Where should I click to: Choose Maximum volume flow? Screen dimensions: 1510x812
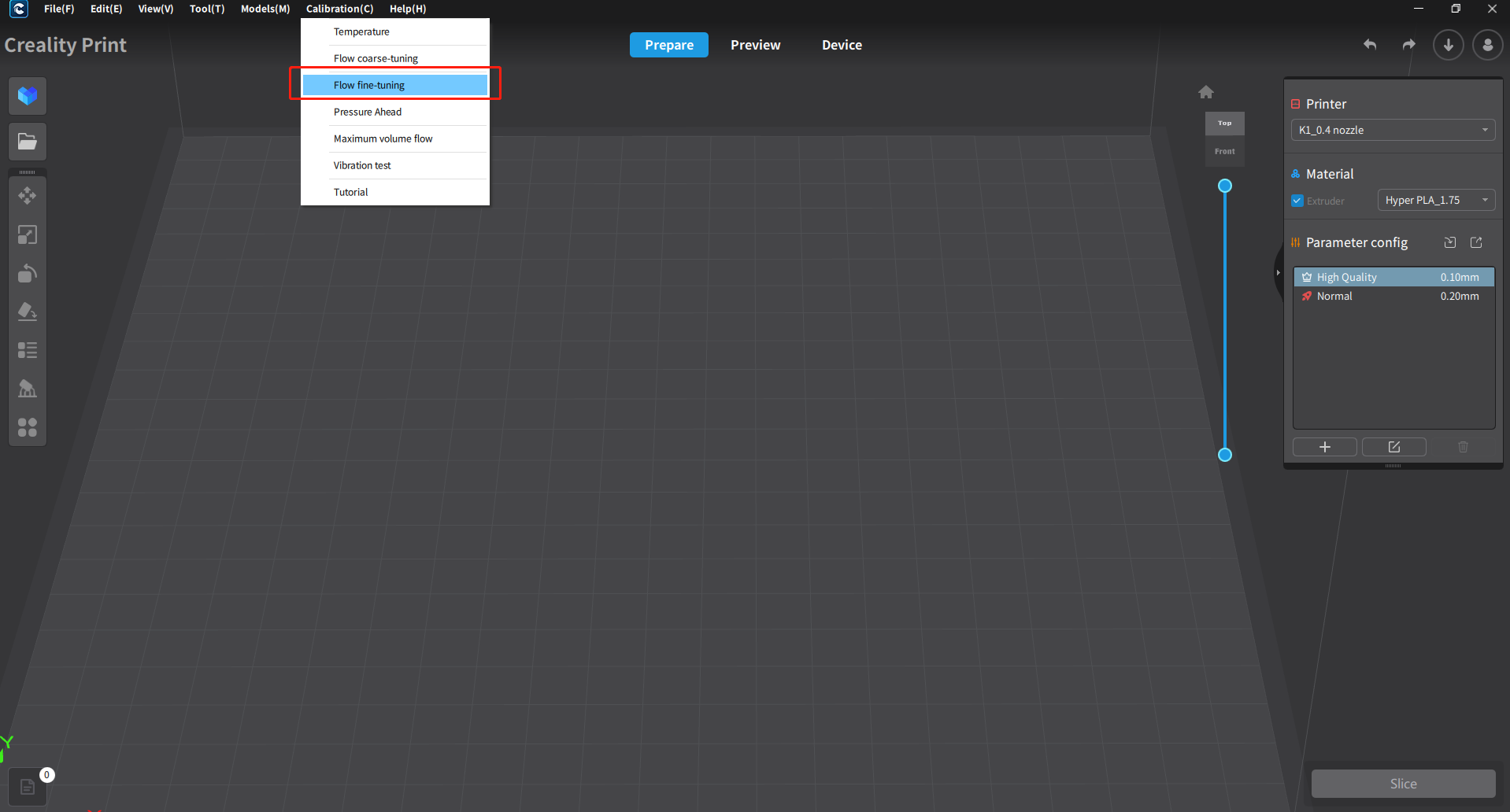[395, 138]
